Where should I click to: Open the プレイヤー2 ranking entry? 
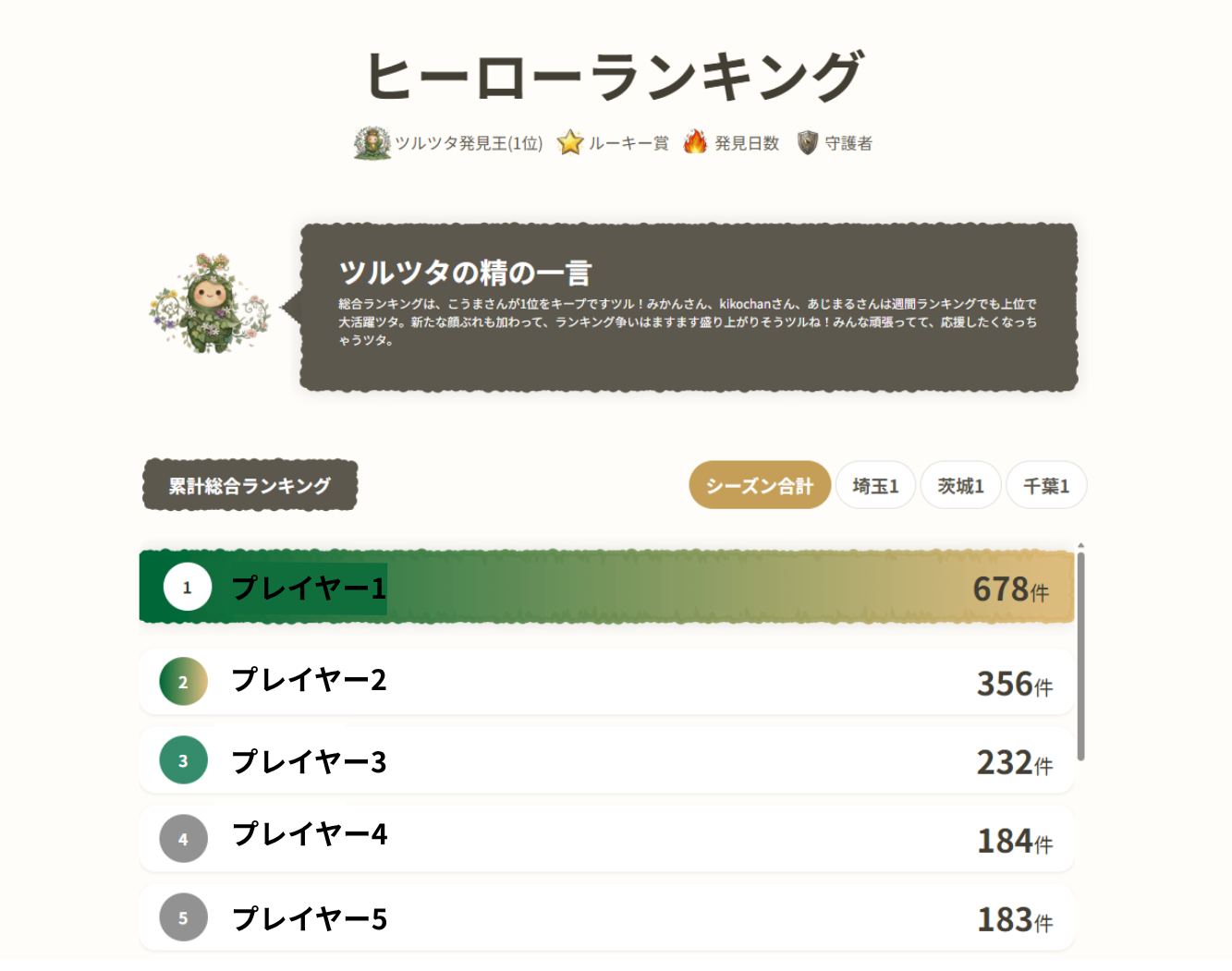(x=605, y=682)
